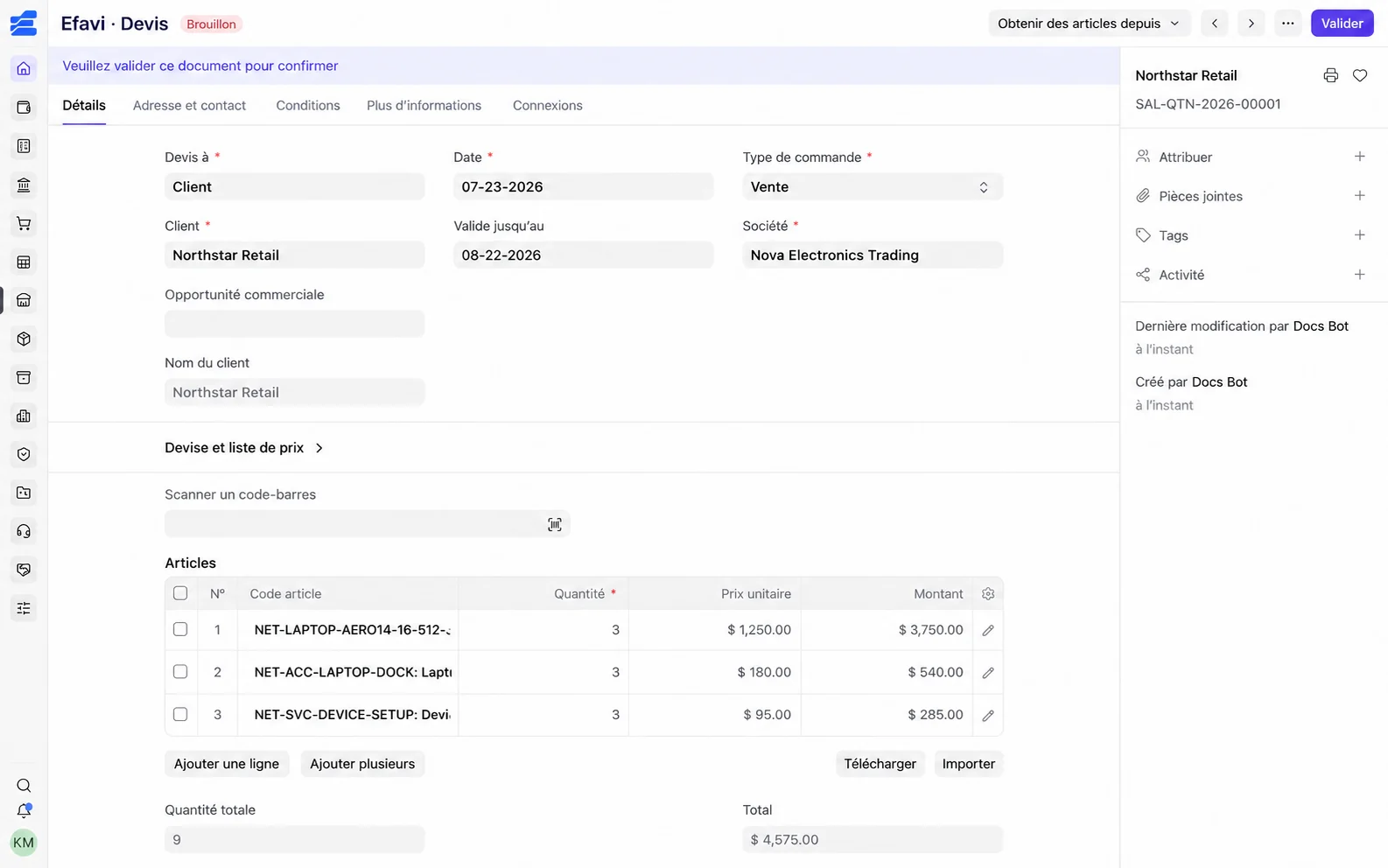Click the Valide jusqu'au date field
Viewport: 1388px width, 868px height.
click(x=584, y=255)
